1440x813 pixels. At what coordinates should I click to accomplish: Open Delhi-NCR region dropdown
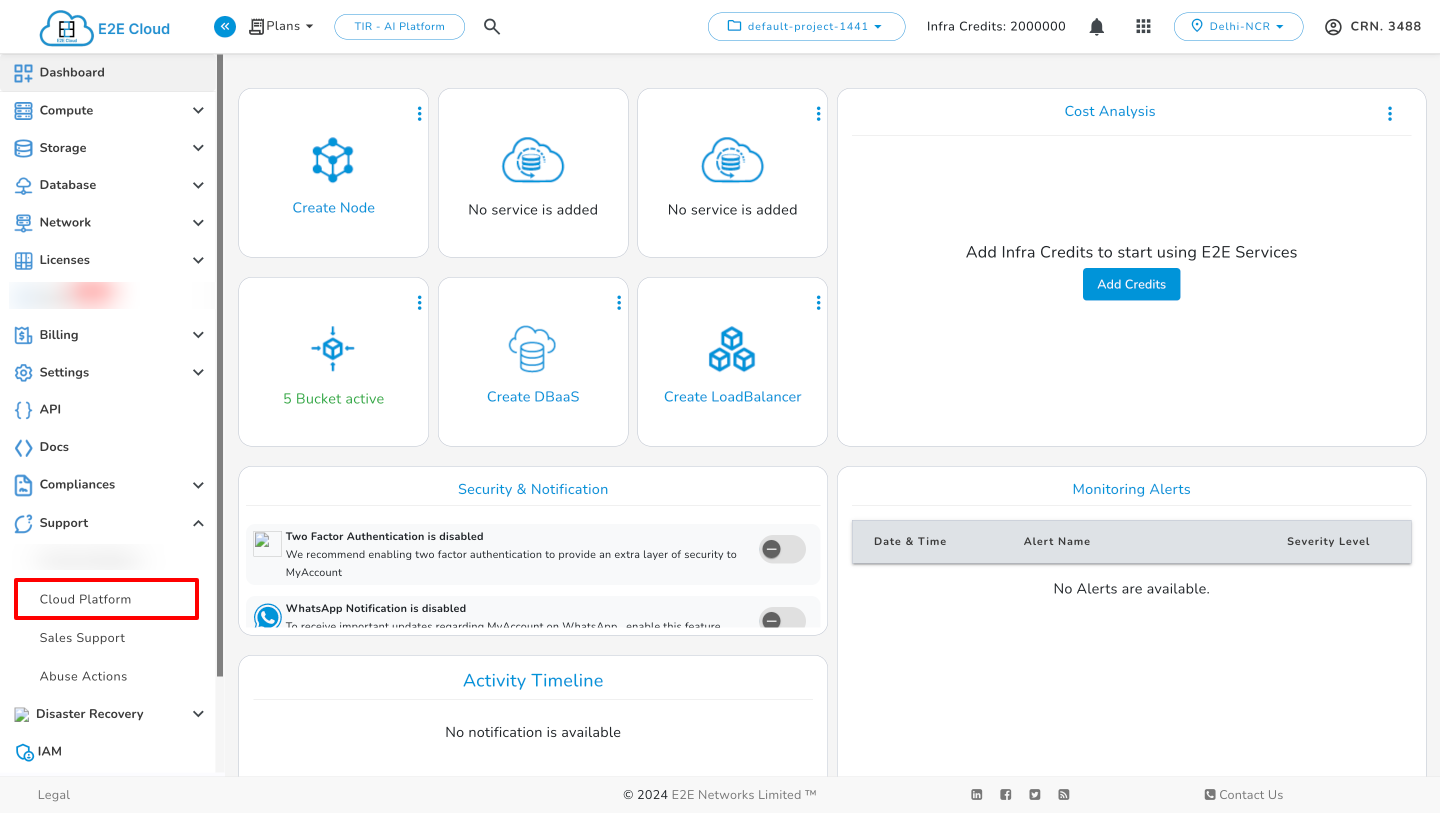(x=1238, y=26)
